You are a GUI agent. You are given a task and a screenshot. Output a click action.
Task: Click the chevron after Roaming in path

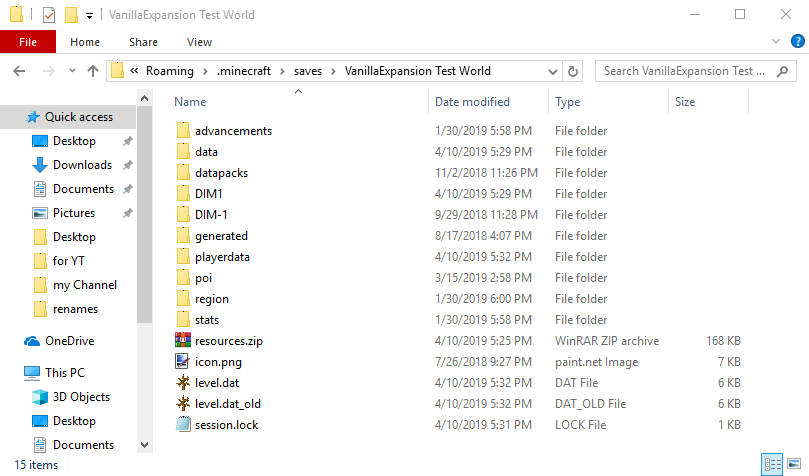[x=205, y=71]
